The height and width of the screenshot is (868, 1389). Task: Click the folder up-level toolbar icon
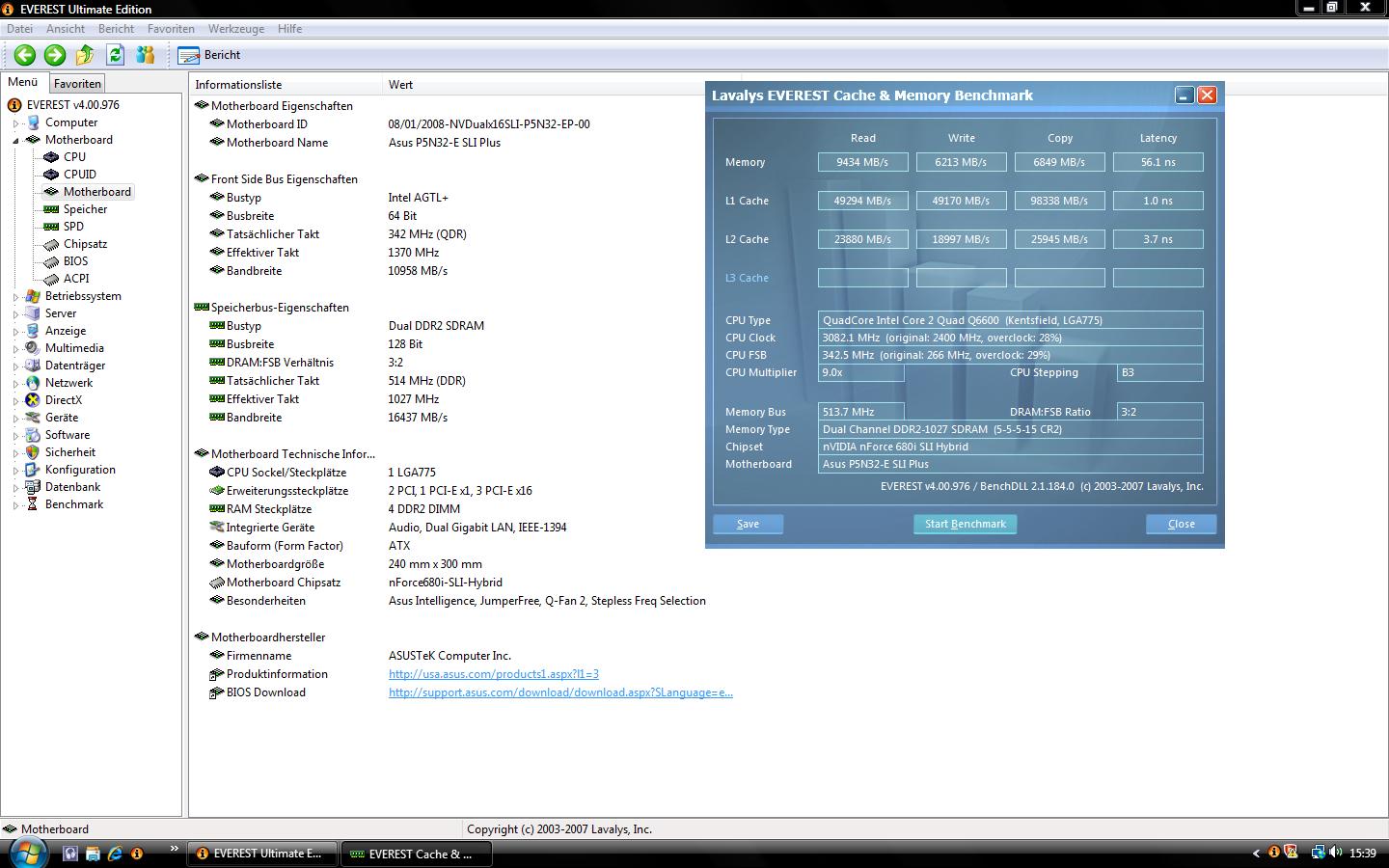[85, 55]
